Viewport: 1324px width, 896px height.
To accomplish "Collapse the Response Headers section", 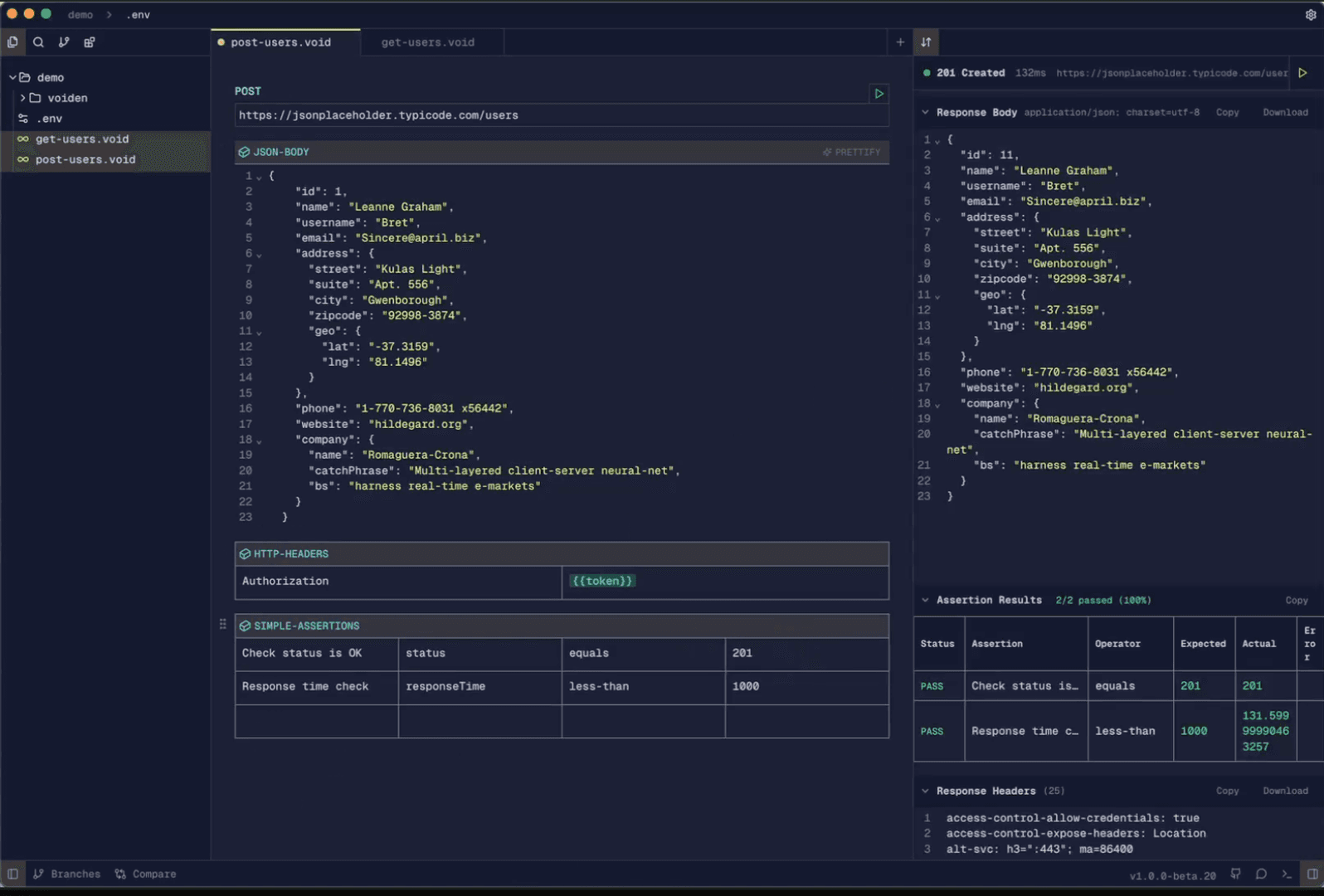I will pyautogui.click(x=925, y=791).
